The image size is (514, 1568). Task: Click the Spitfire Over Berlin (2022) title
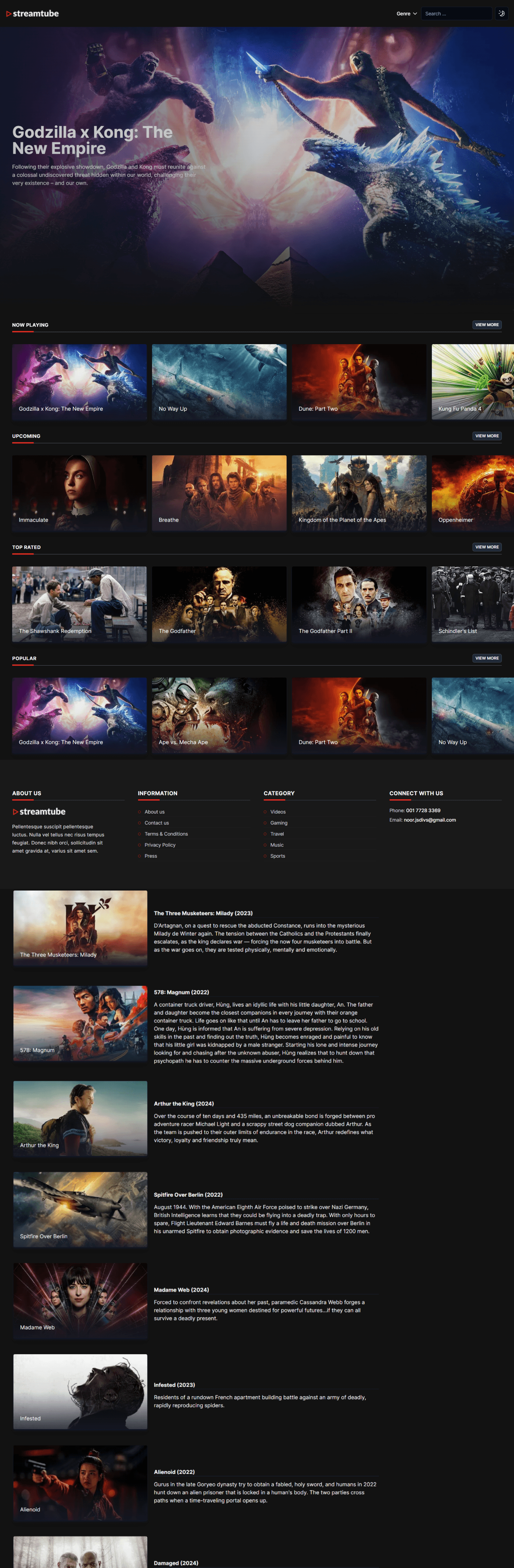click(x=188, y=1194)
